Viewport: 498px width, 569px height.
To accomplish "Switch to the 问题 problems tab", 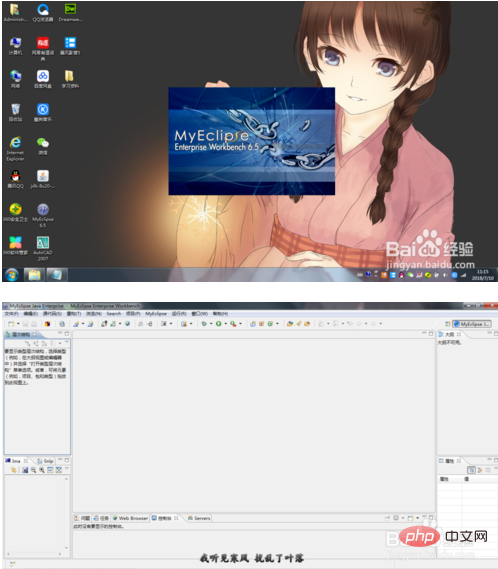I will (82, 518).
